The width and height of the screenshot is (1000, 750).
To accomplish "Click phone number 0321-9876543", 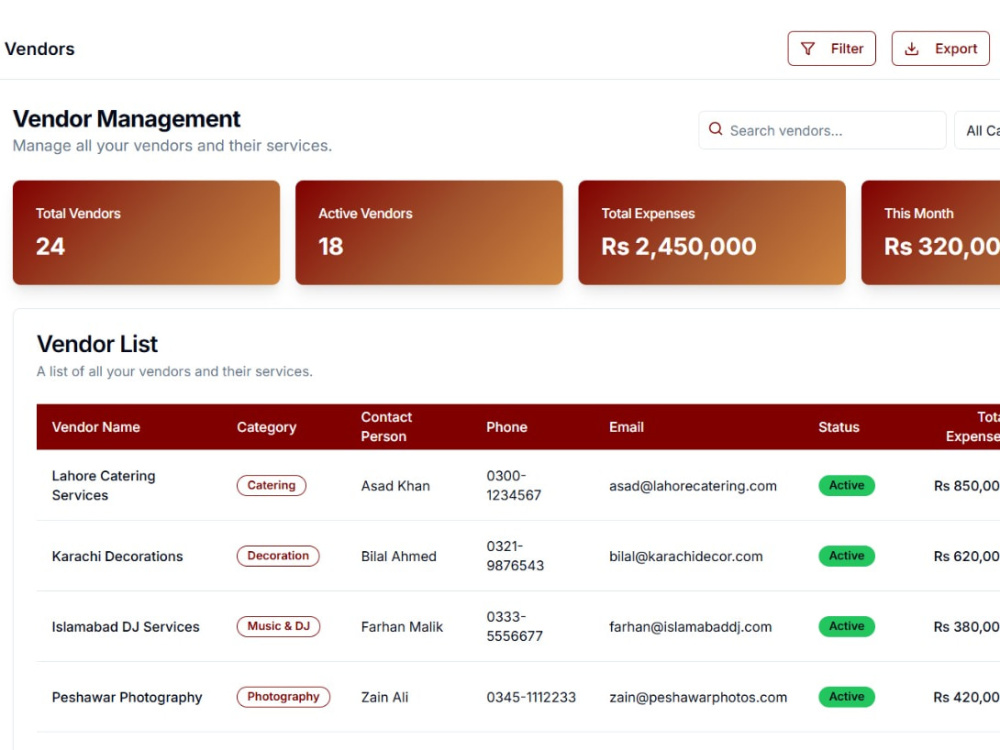I will coord(515,556).
